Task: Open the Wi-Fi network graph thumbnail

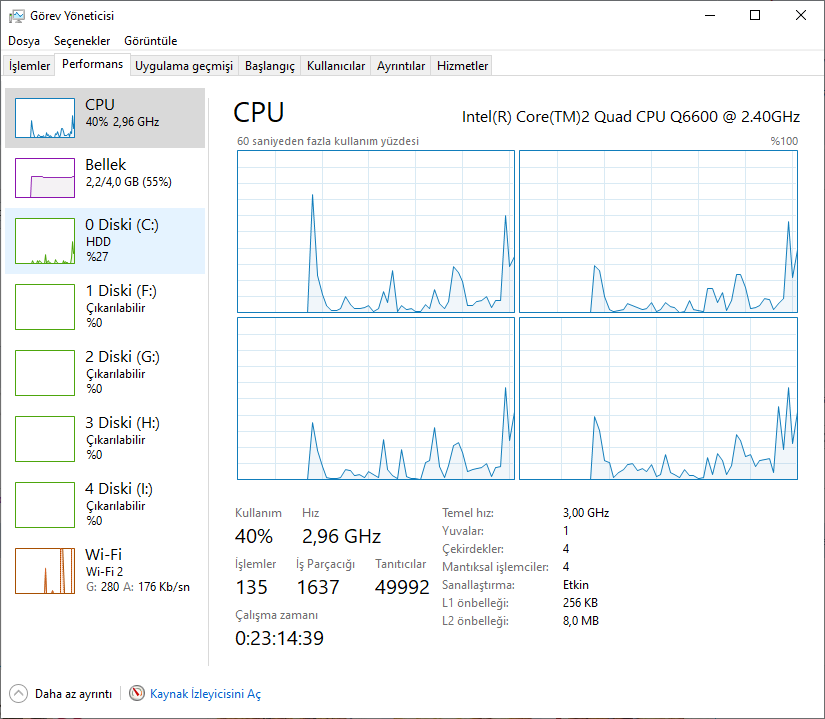Action: (x=45, y=571)
